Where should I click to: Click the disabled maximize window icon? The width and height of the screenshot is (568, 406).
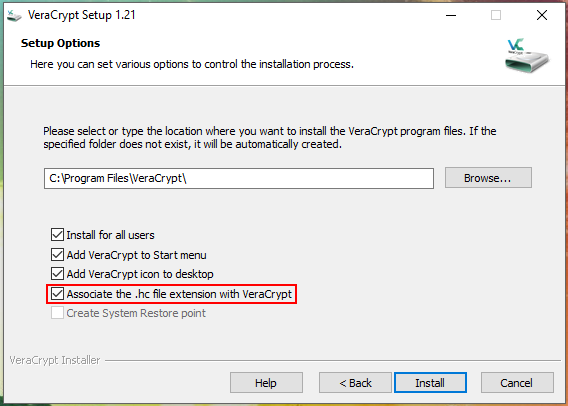tap(496, 15)
